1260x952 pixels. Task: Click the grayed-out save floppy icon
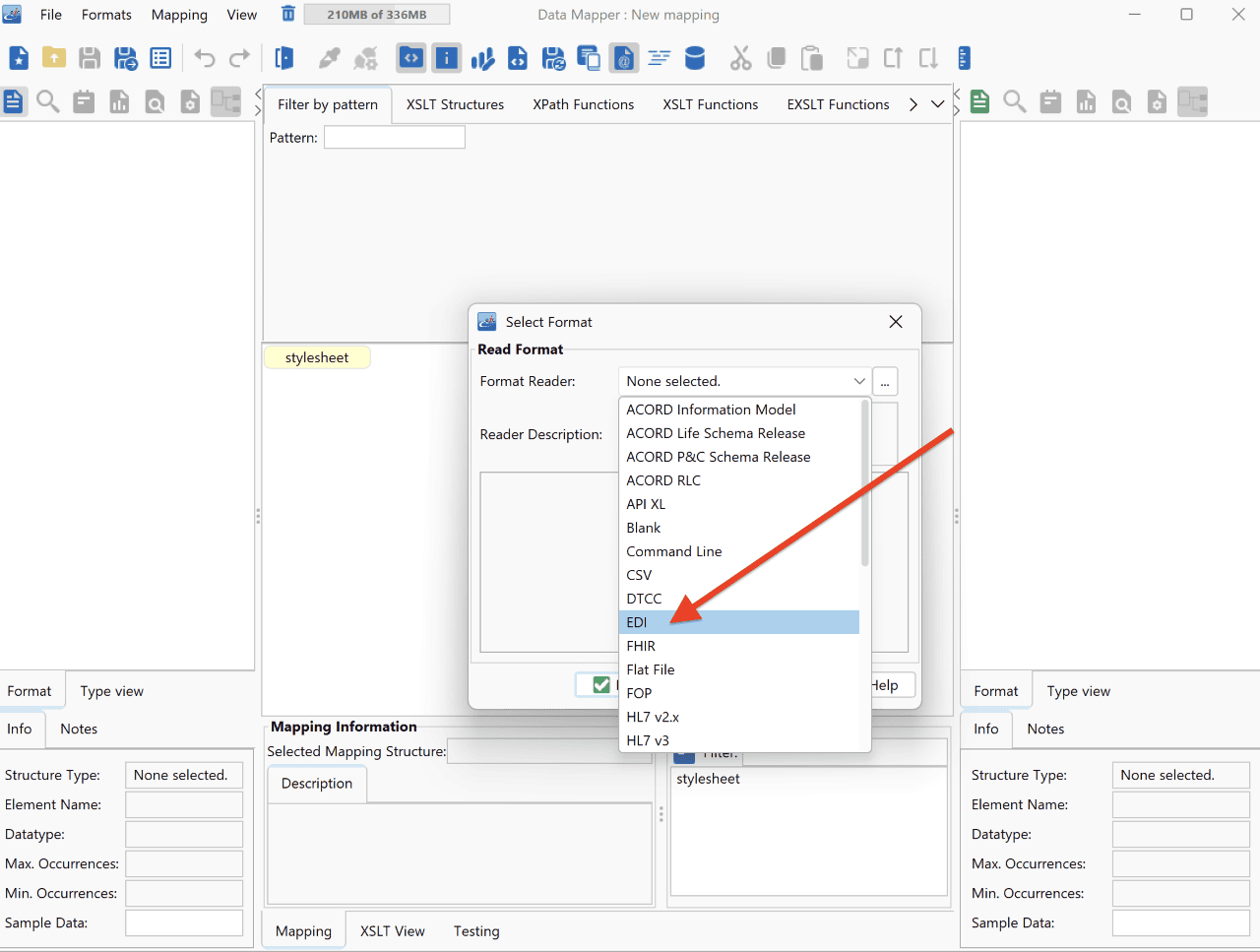click(x=90, y=58)
